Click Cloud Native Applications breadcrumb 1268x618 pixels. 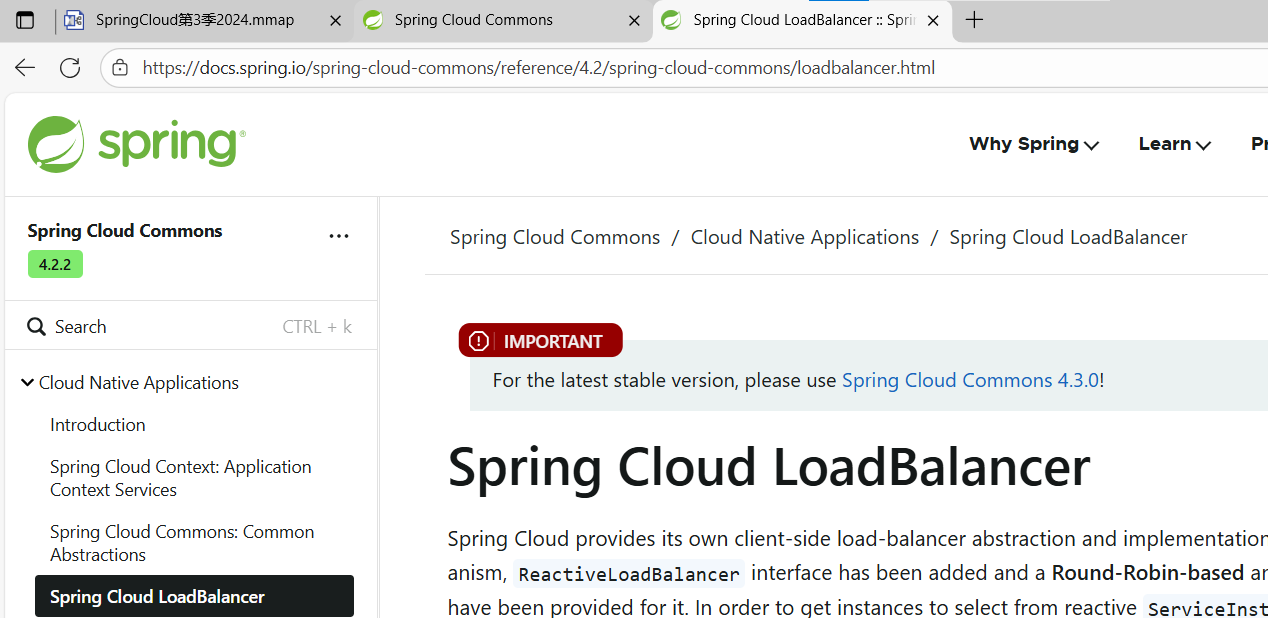[x=805, y=237]
